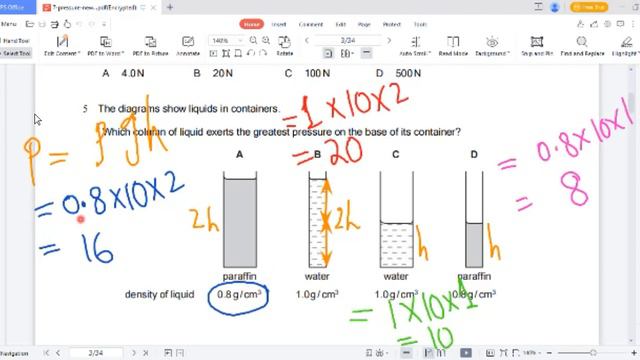Screen dimensions: 640x360
Task: Click the zoom out magnifier icon
Action: click(x=253, y=40)
